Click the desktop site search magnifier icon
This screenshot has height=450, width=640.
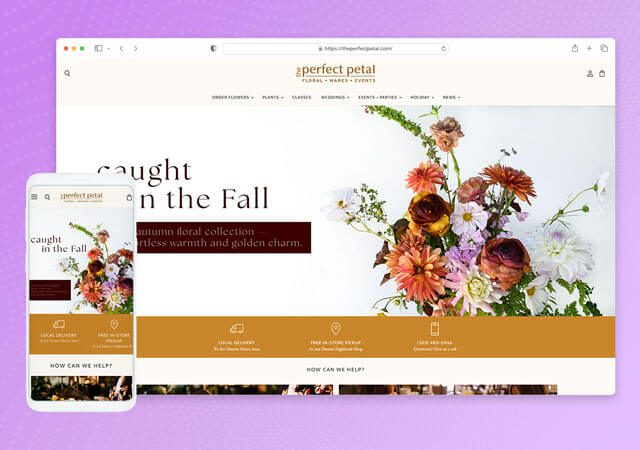pyautogui.click(x=68, y=73)
